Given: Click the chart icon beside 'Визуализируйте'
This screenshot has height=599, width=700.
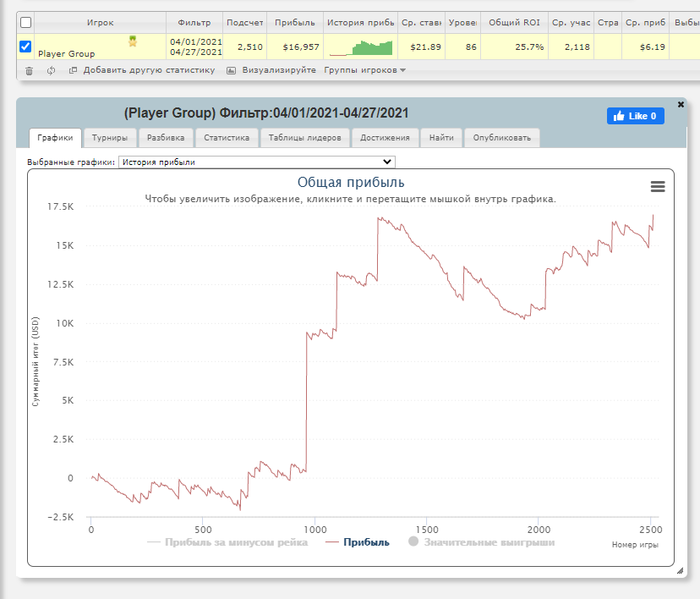Looking at the screenshot, I should click(231, 71).
